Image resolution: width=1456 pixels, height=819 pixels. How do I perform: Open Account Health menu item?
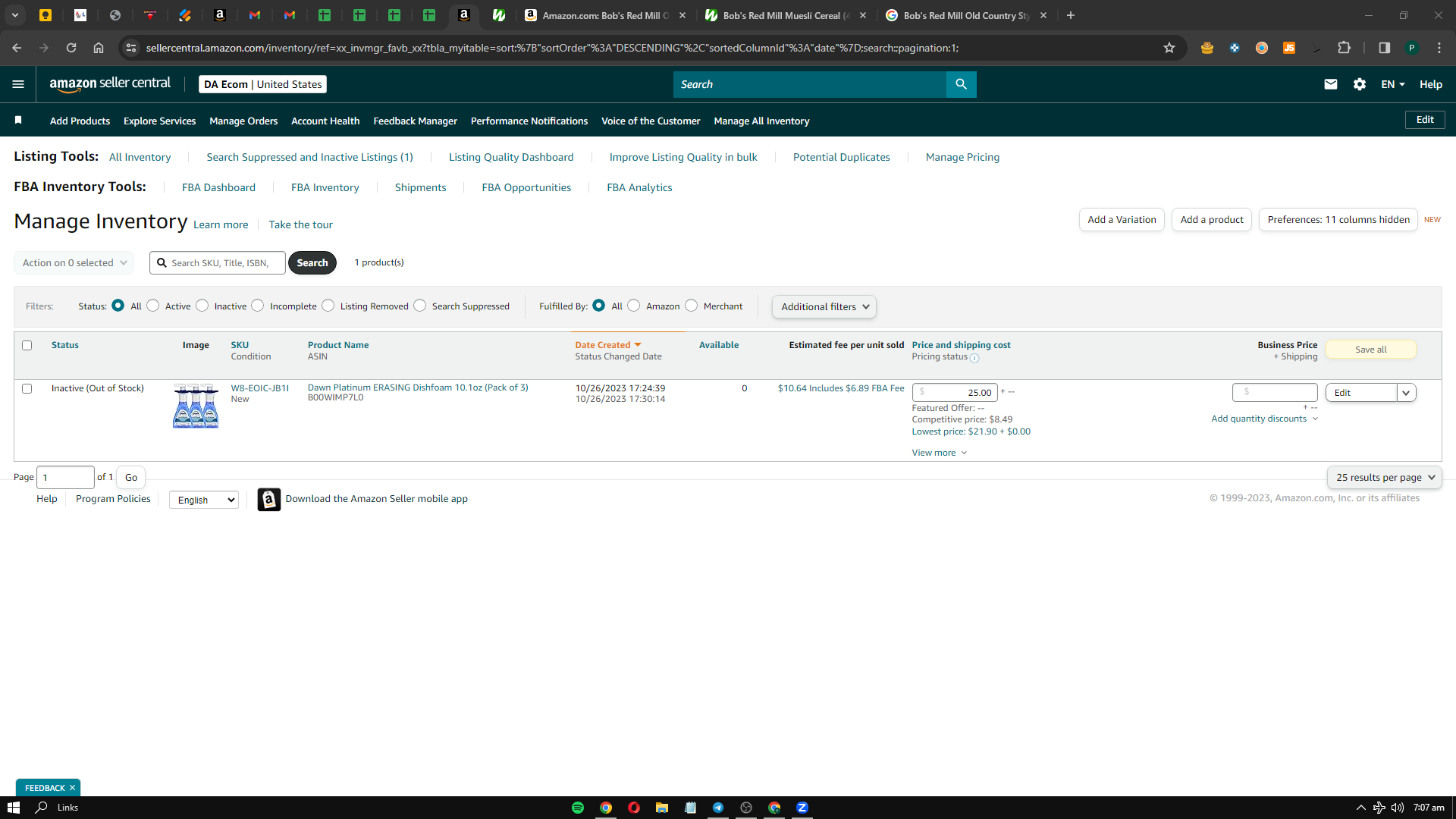pos(325,121)
